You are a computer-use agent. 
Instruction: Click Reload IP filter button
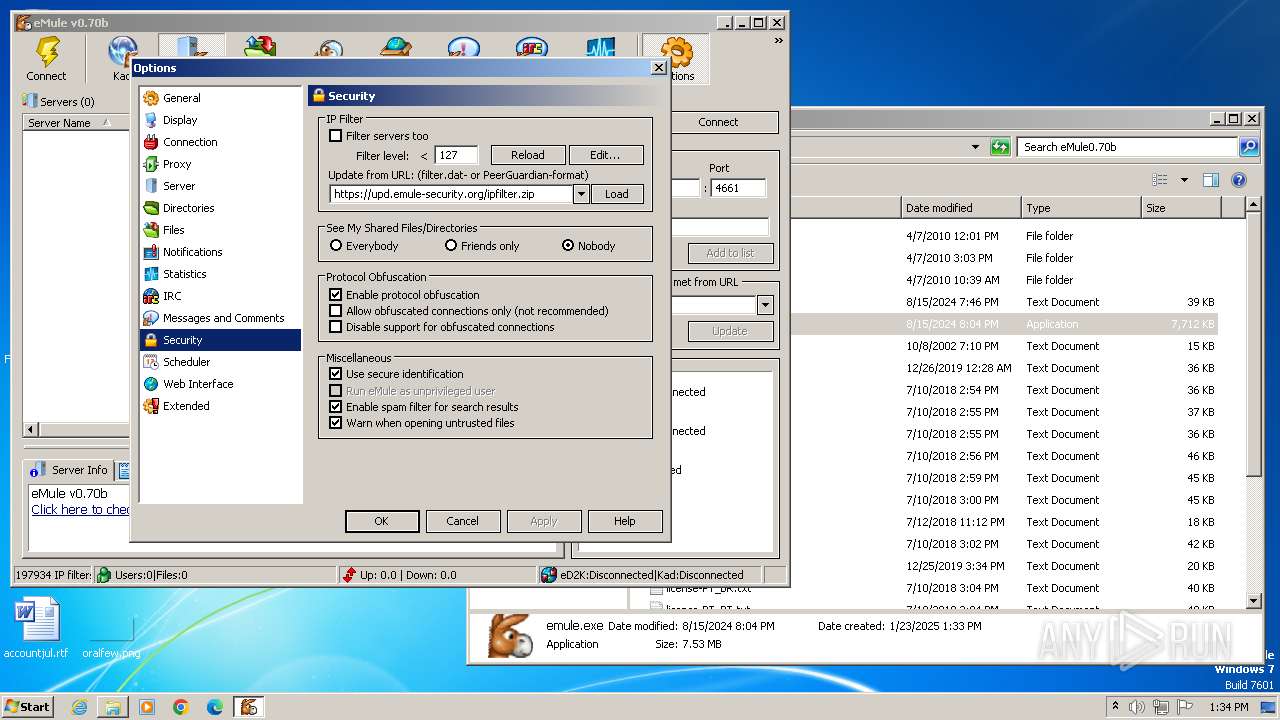pos(528,155)
